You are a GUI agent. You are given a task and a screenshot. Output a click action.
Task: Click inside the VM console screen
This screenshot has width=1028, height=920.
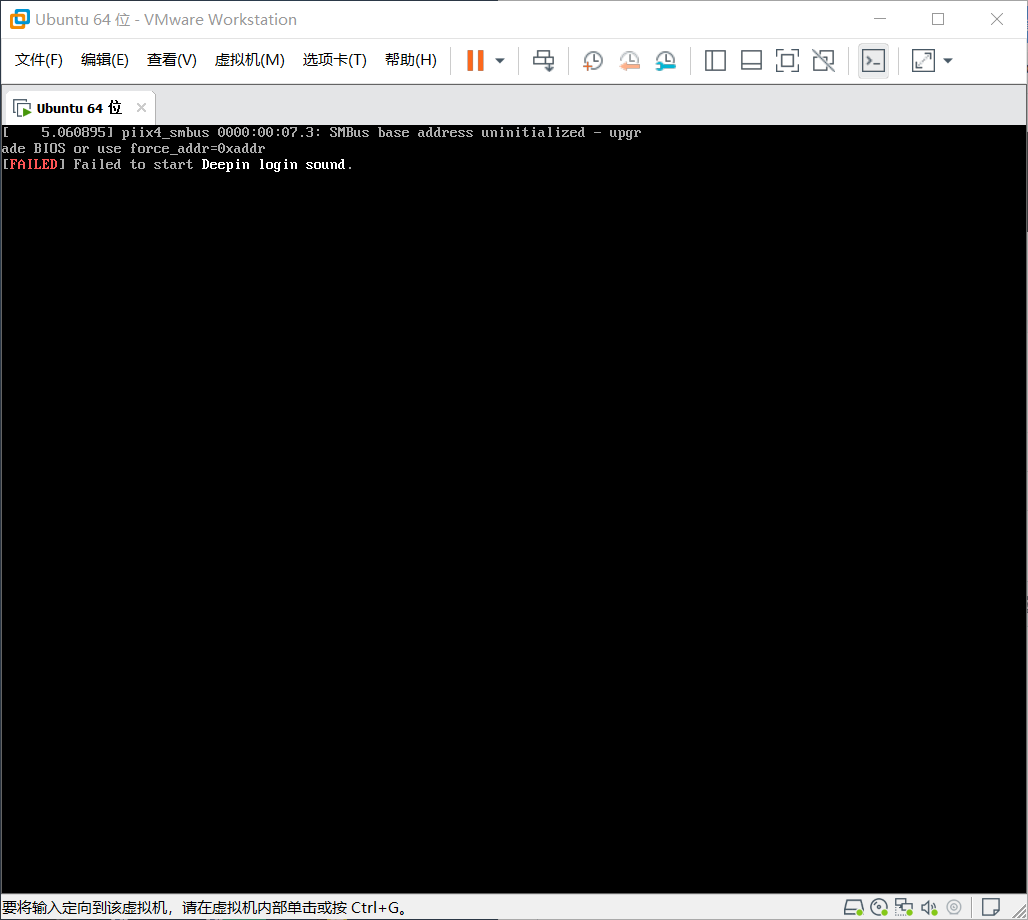tap(514, 509)
